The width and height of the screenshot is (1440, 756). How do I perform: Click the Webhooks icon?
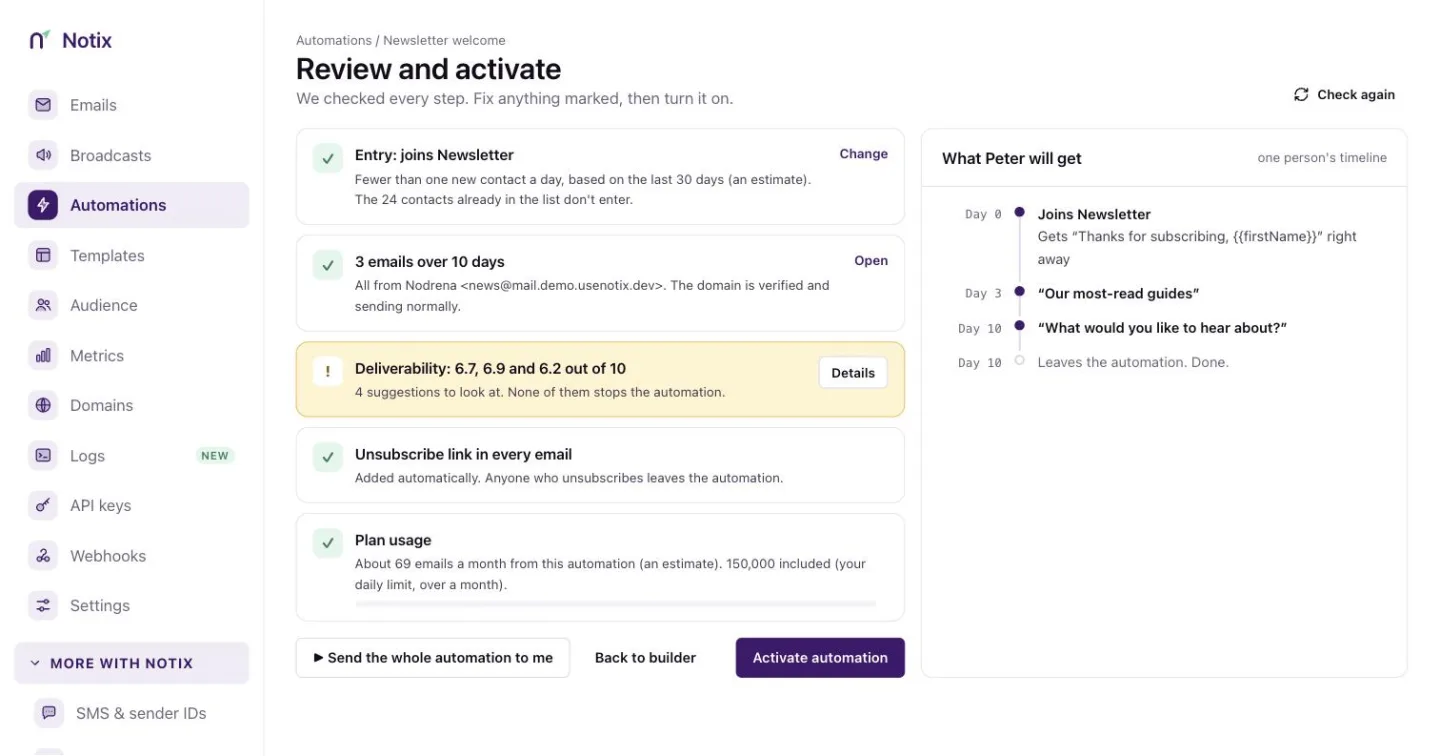pyautogui.click(x=43, y=555)
